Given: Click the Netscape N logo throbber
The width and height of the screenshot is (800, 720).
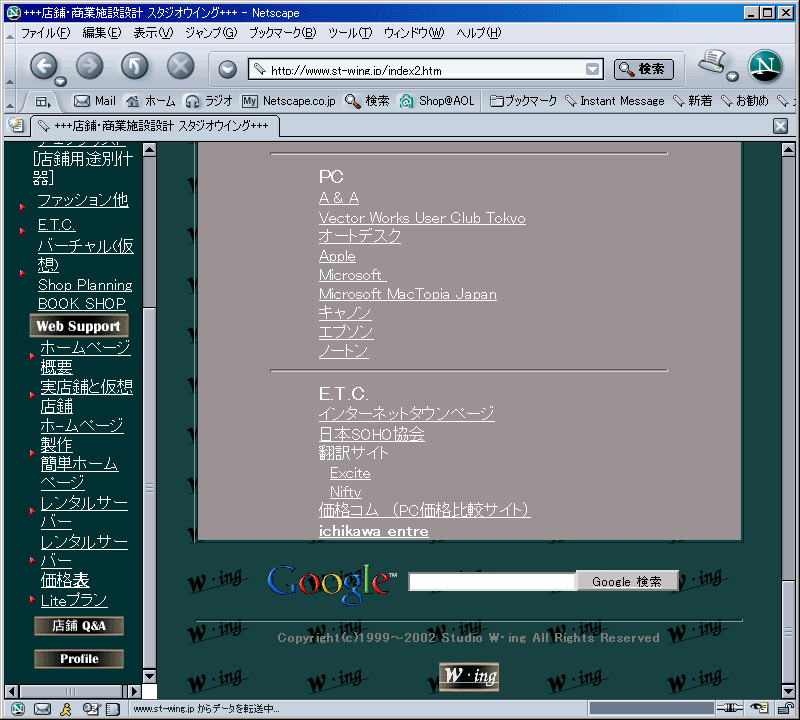Looking at the screenshot, I should pos(765,66).
